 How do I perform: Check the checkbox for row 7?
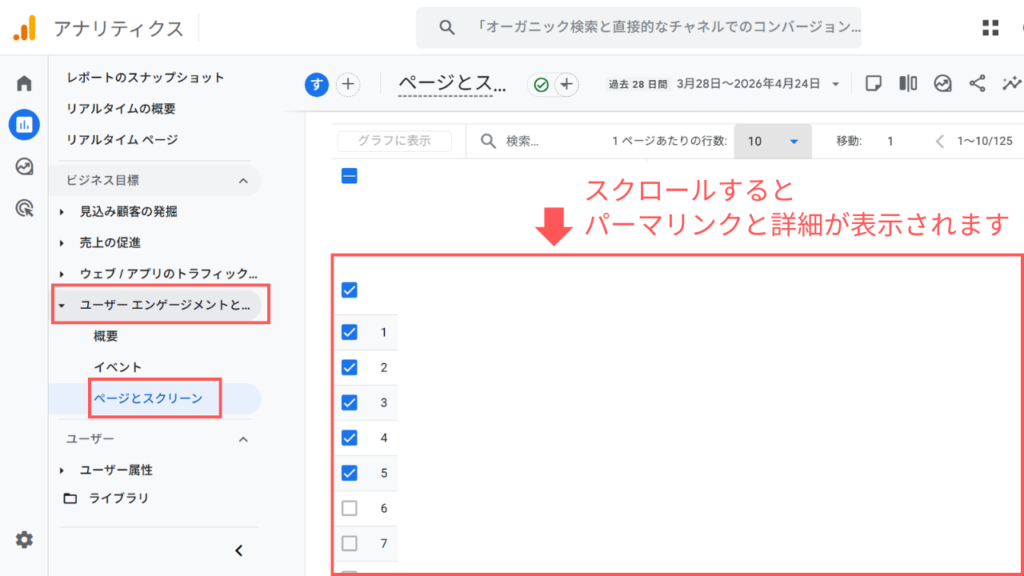pyautogui.click(x=349, y=543)
